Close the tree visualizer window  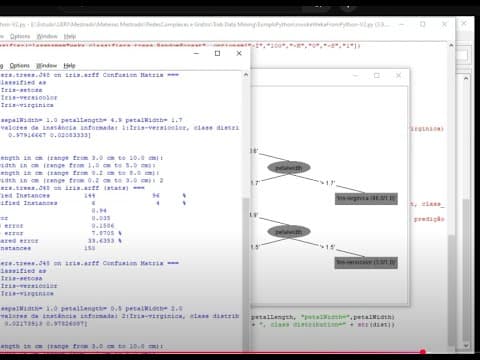(x=398, y=76)
